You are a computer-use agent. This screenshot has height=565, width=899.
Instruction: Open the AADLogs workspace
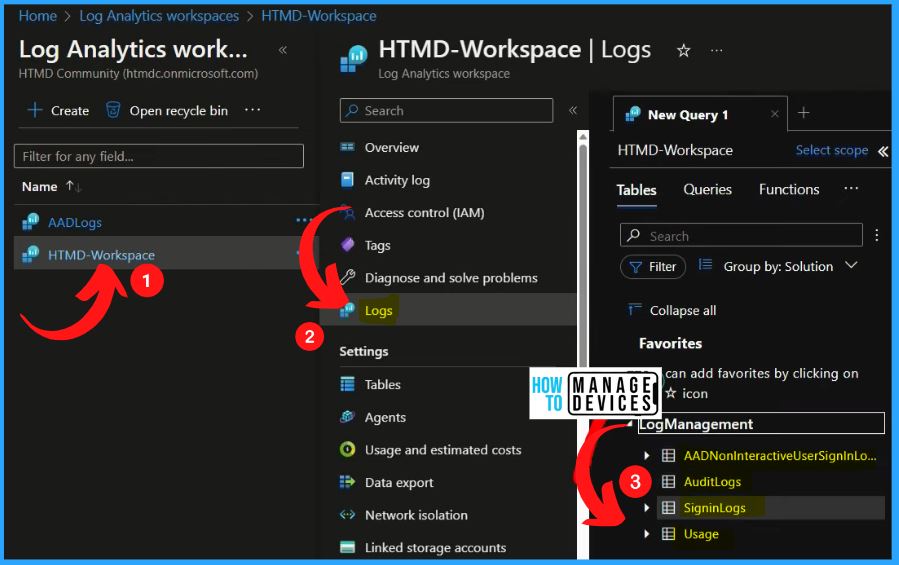pos(75,223)
